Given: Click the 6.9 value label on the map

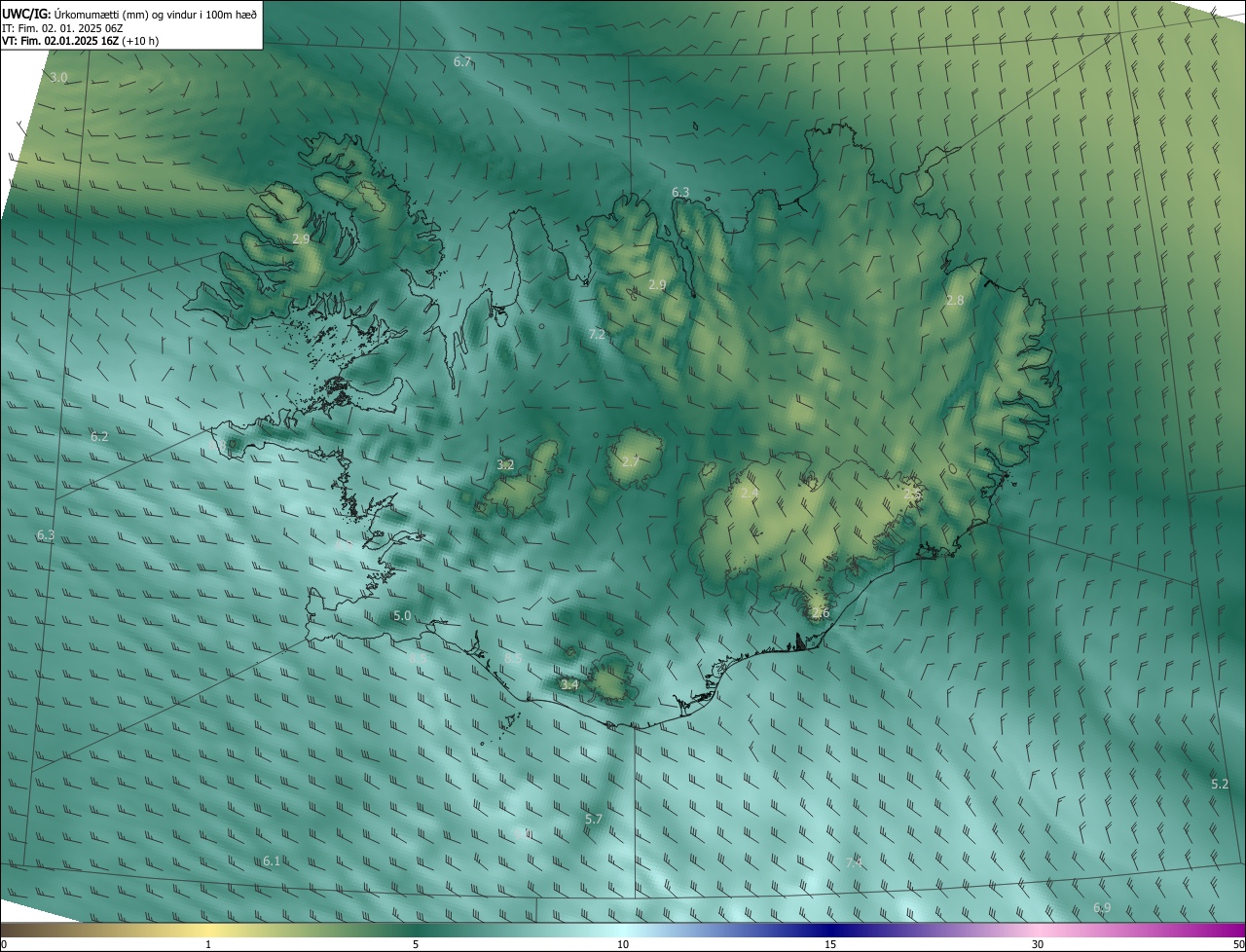Looking at the screenshot, I should click(1102, 908).
